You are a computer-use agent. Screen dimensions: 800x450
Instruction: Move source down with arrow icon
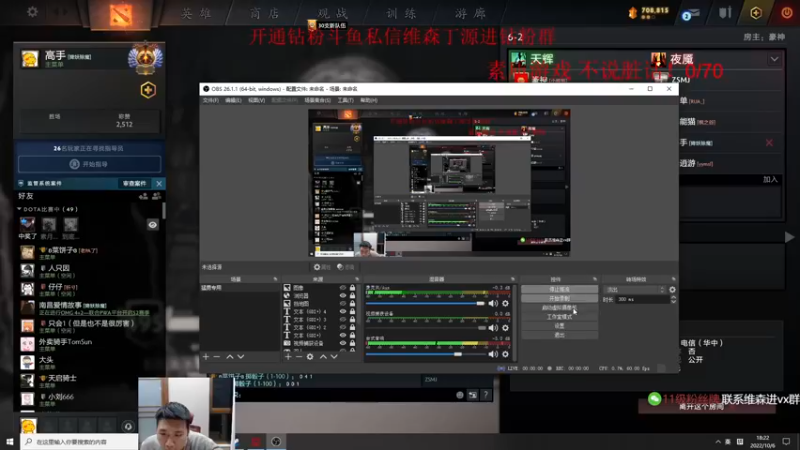pyautogui.click(x=334, y=357)
